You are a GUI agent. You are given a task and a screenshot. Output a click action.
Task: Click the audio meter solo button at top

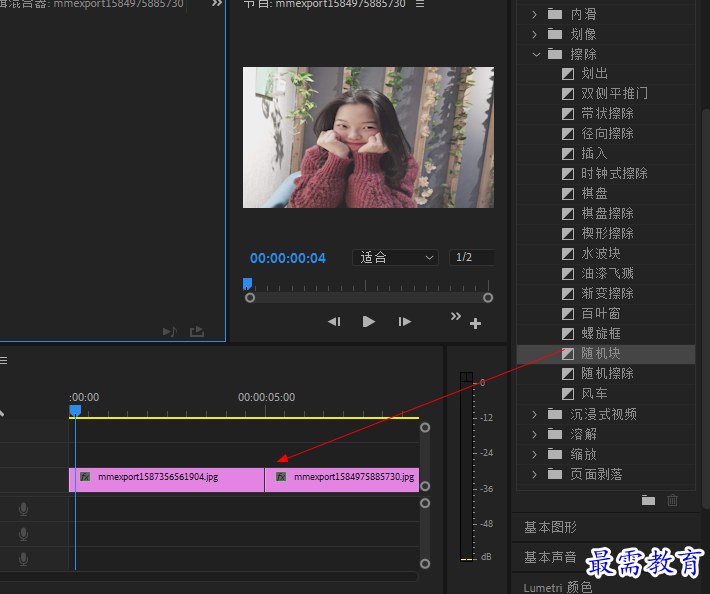click(466, 377)
